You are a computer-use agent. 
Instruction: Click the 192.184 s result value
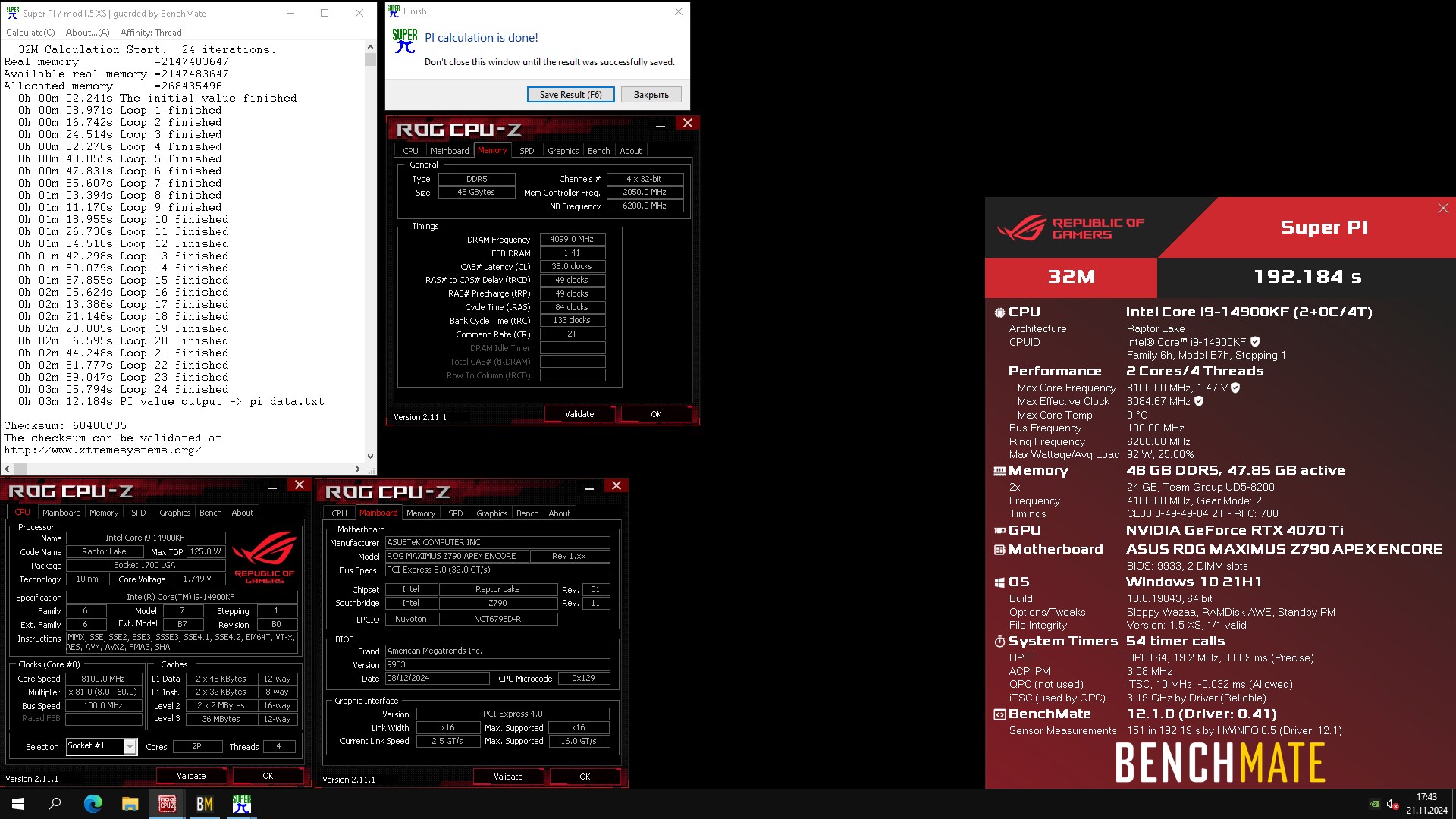[1307, 277]
